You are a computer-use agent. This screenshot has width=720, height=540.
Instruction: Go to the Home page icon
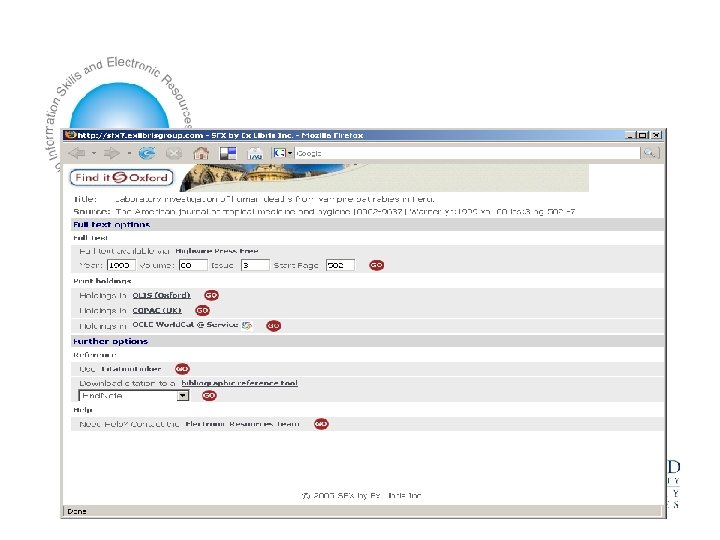[x=201, y=153]
